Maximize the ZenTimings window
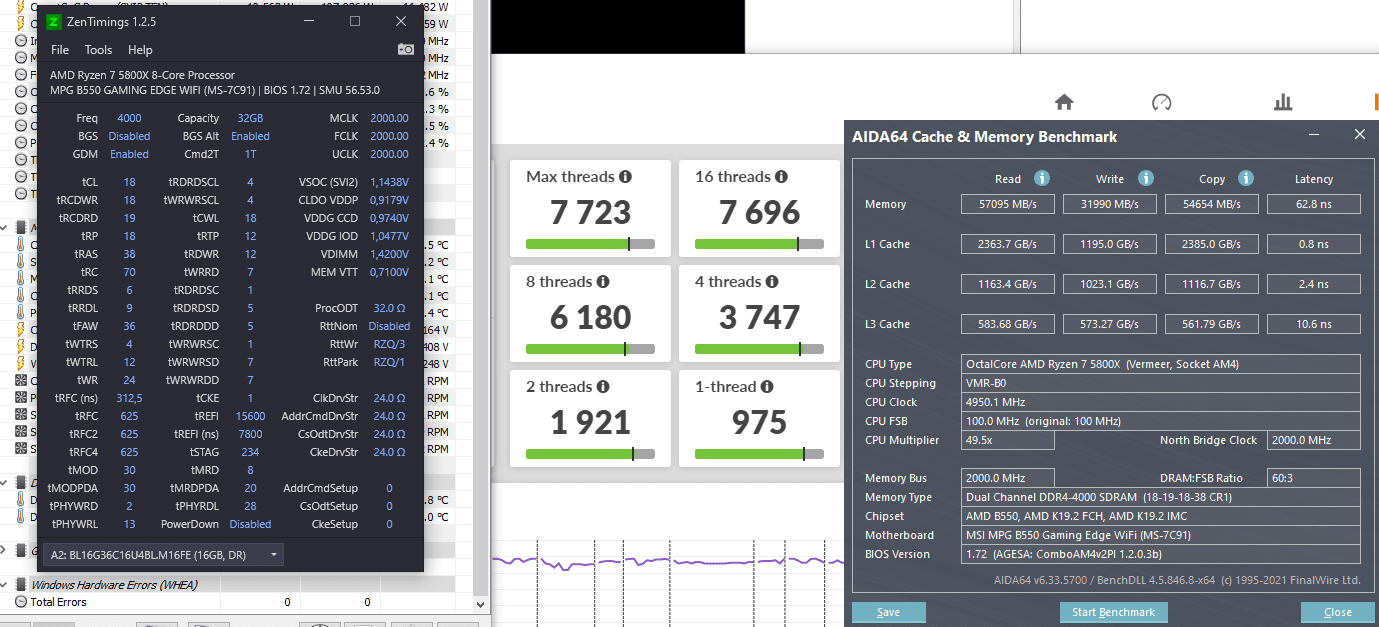The image size is (1379, 627). [355, 21]
